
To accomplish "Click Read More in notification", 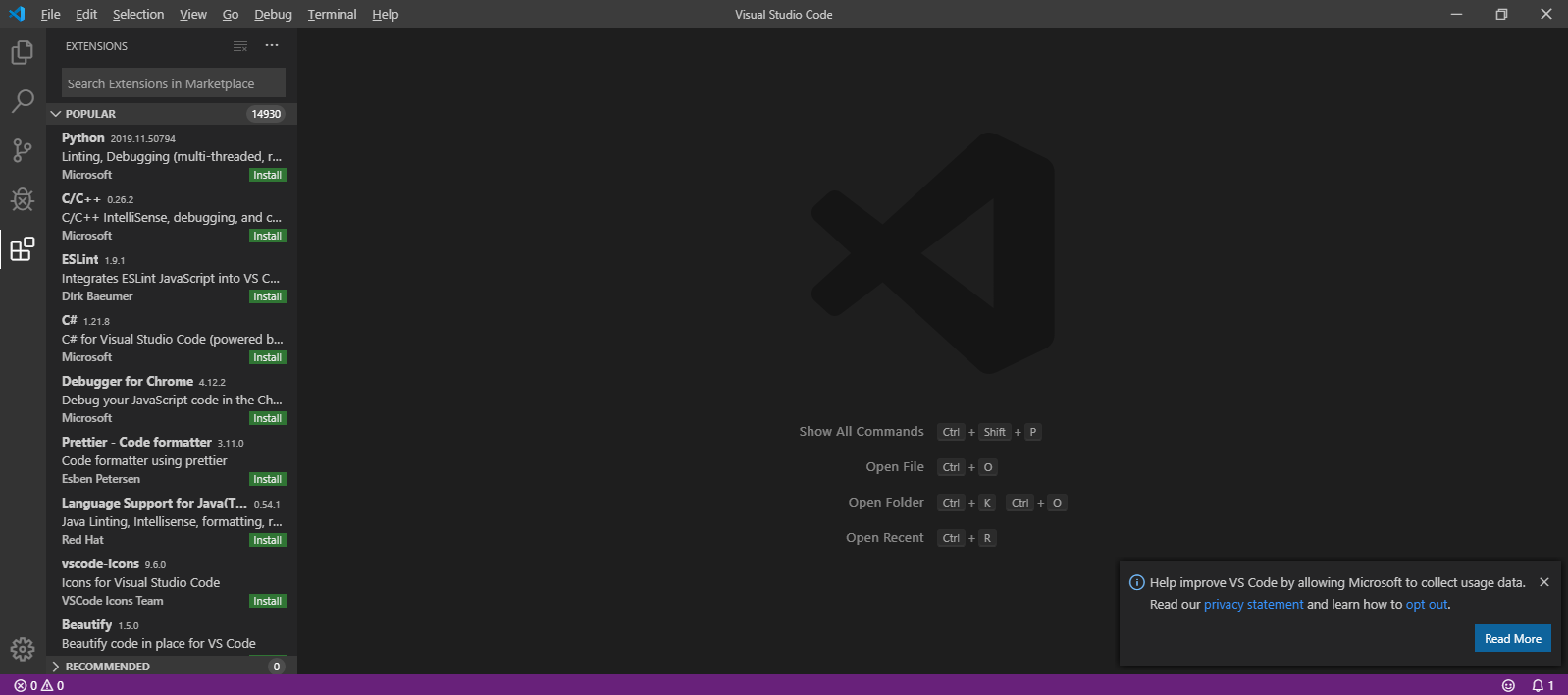I will coord(1512,638).
